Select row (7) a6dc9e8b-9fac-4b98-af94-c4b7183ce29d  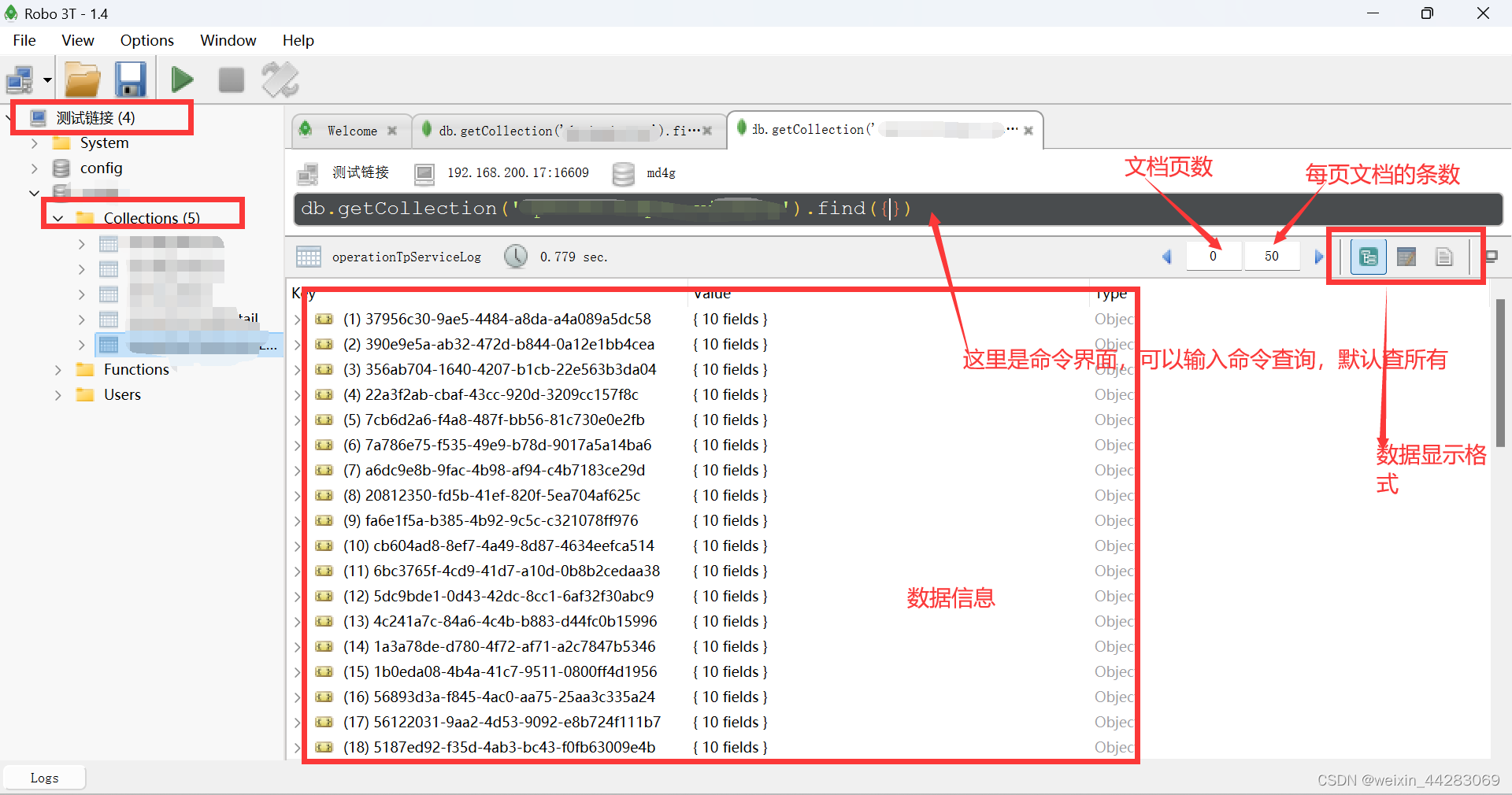pos(494,471)
